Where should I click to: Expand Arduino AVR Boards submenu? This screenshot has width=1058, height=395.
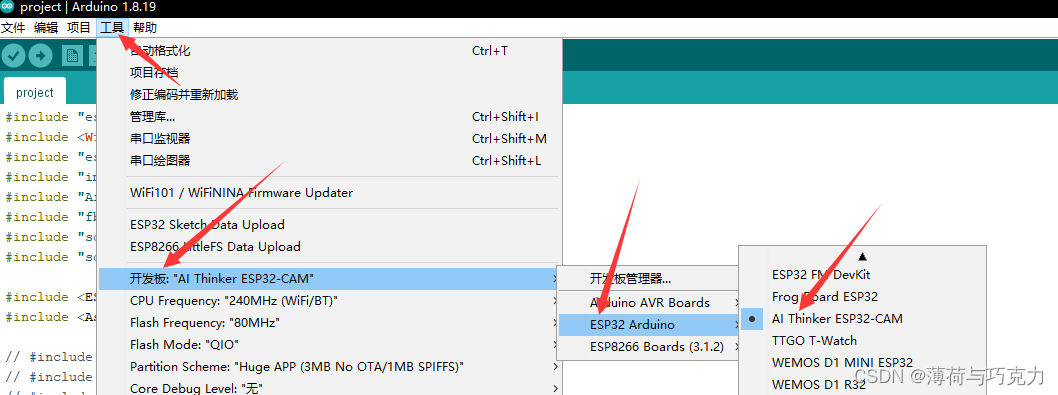point(649,302)
